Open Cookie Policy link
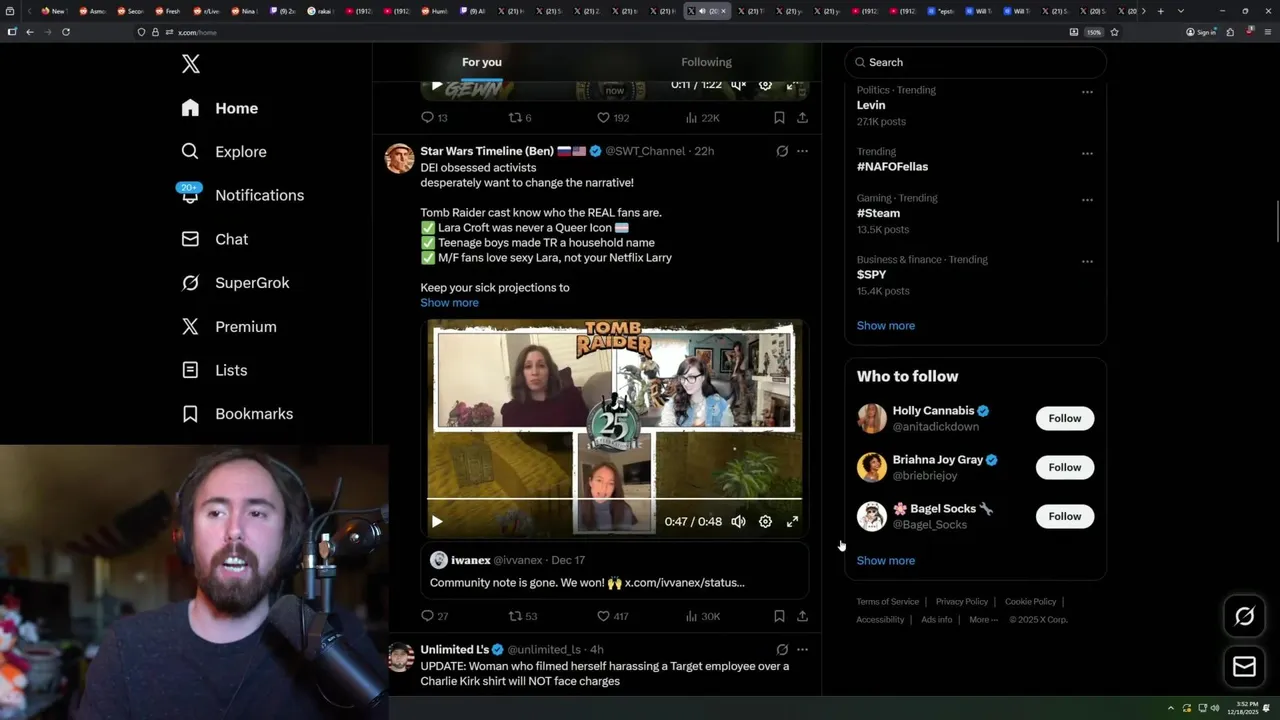Screen dimensions: 1280x720 coord(1030,602)
